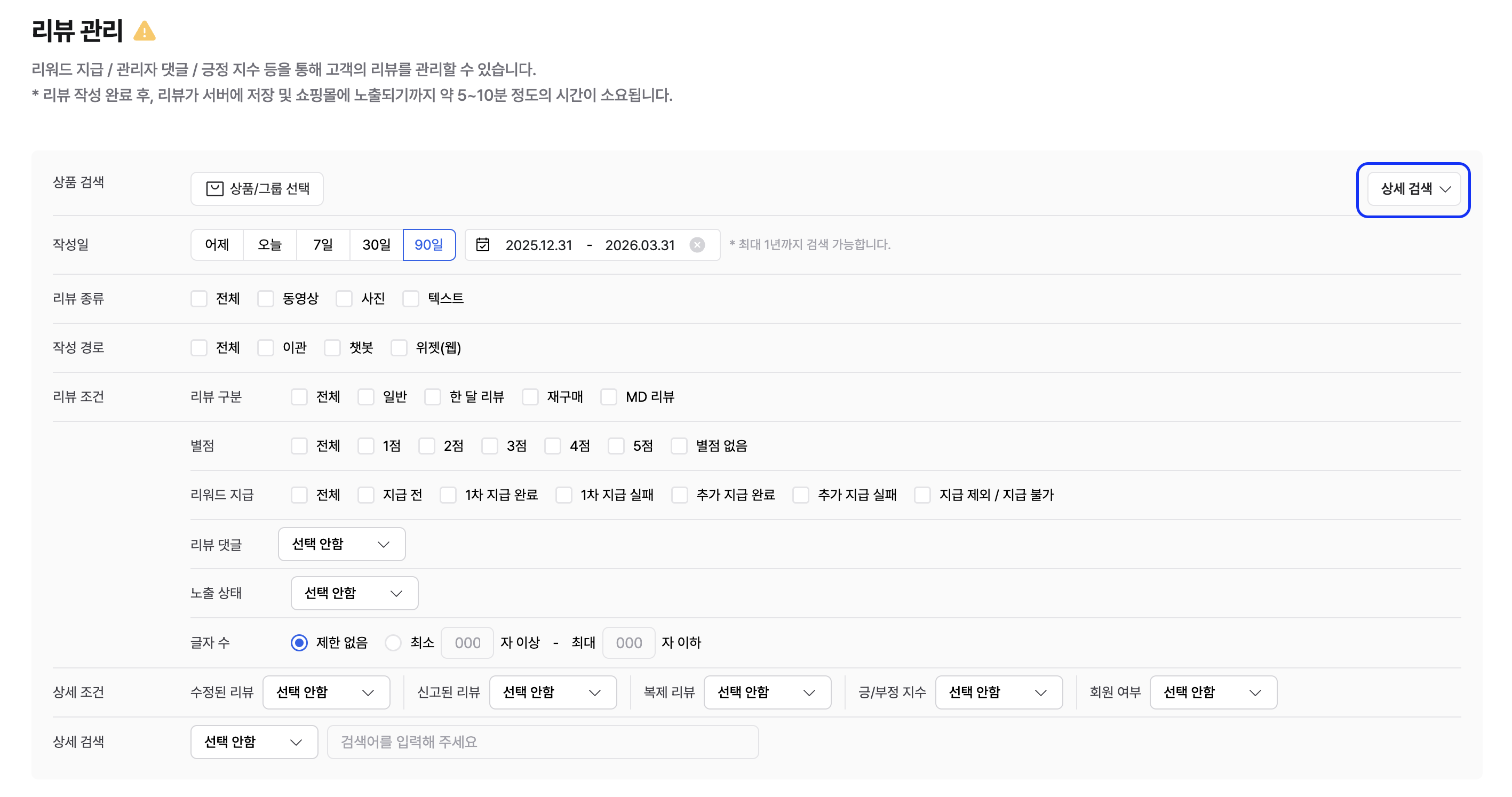Clear the date range with the X icon
The image size is (1512, 797).
click(x=697, y=245)
